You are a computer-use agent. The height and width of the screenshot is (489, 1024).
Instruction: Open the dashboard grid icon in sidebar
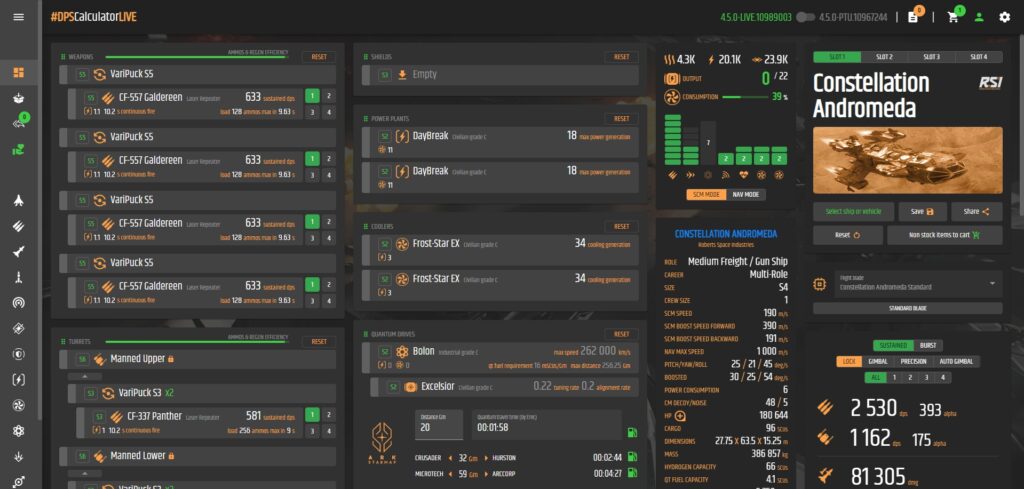pos(19,73)
